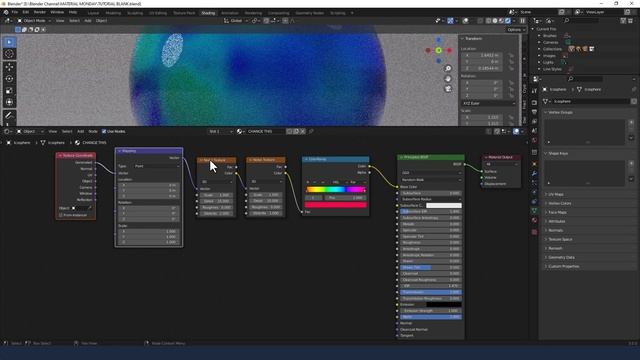Select the Select Box tool in viewport toolbar
This screenshot has height=360, width=640.
[x=9, y=42]
